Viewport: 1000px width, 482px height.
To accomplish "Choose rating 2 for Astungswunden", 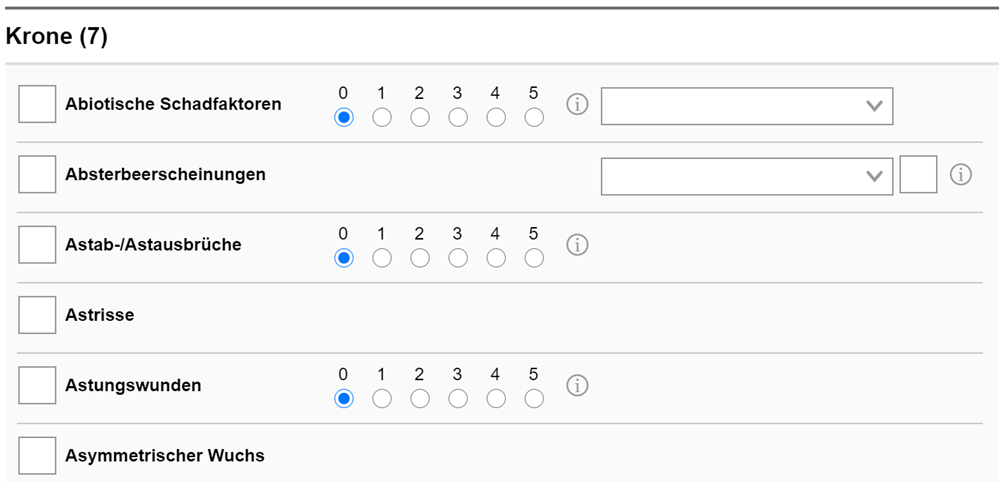I will pyautogui.click(x=420, y=398).
